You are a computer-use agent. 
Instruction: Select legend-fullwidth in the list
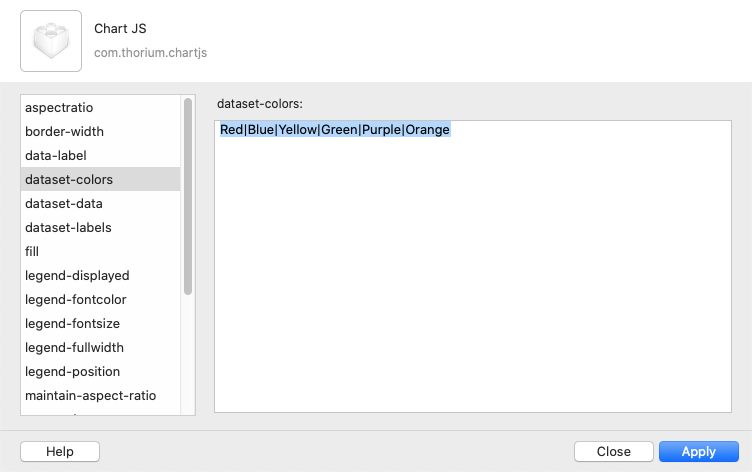click(x=100, y=347)
